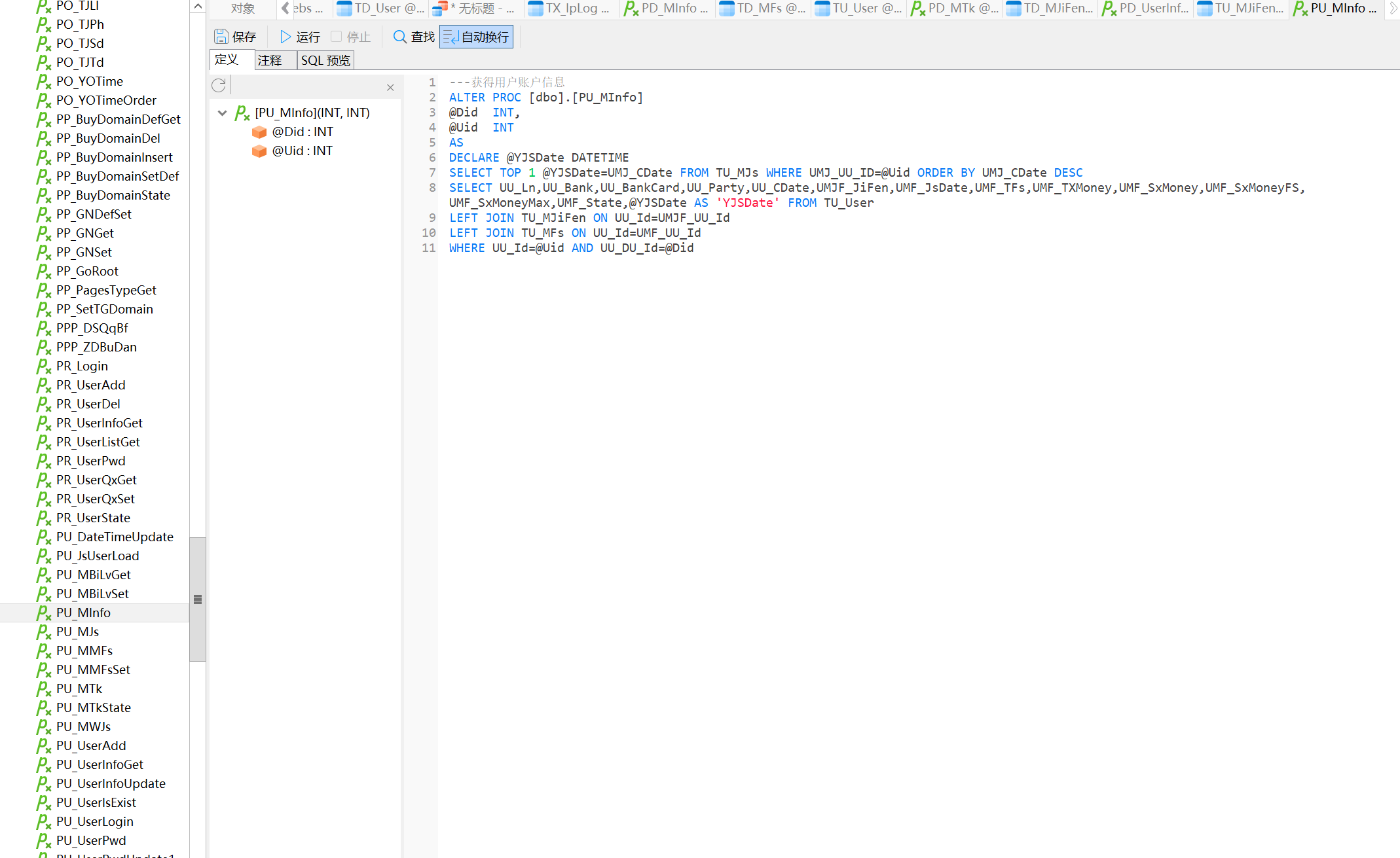Open the SQL 预览 tab

tap(325, 60)
